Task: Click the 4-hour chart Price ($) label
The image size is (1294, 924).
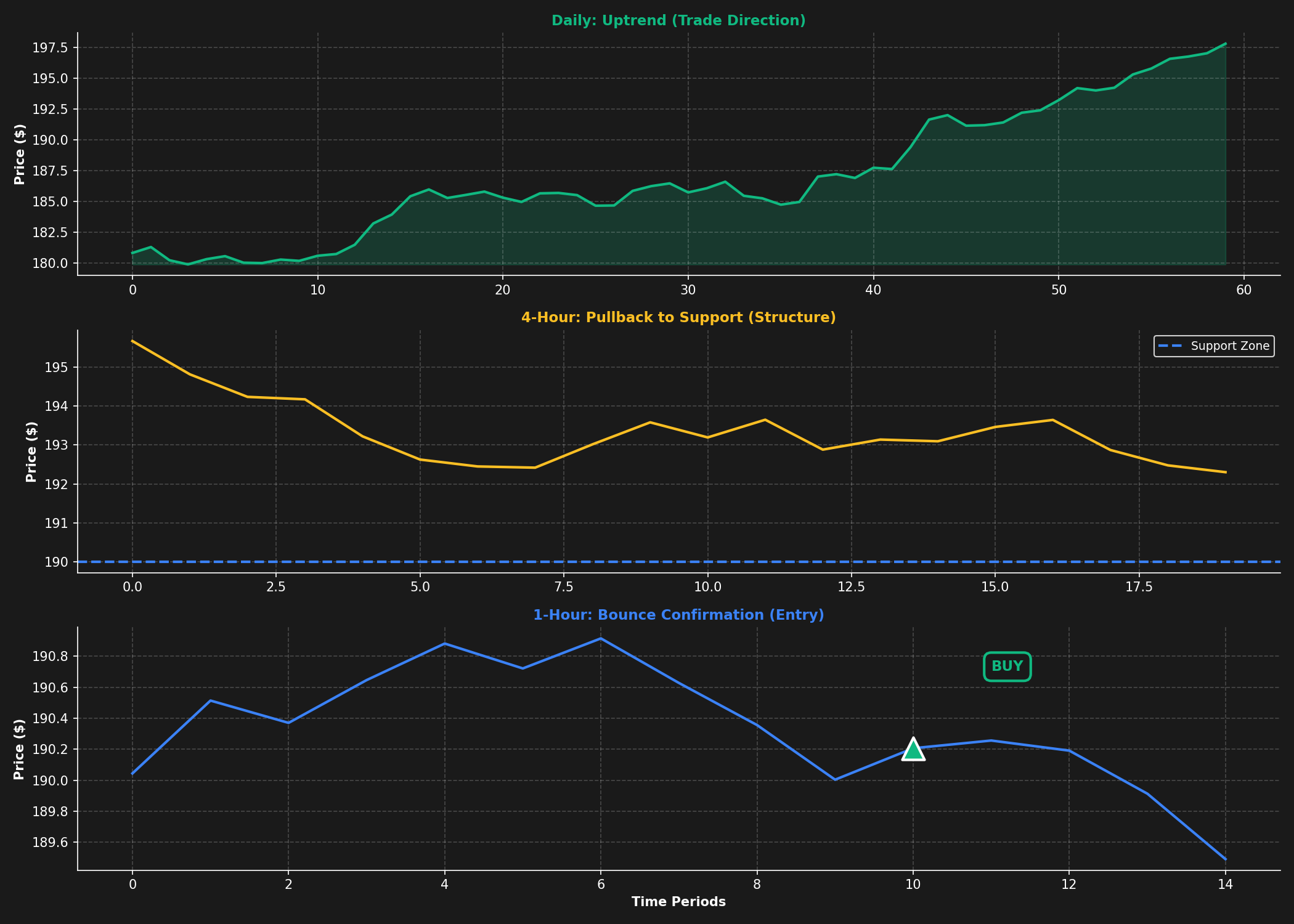Action: pyautogui.click(x=31, y=452)
